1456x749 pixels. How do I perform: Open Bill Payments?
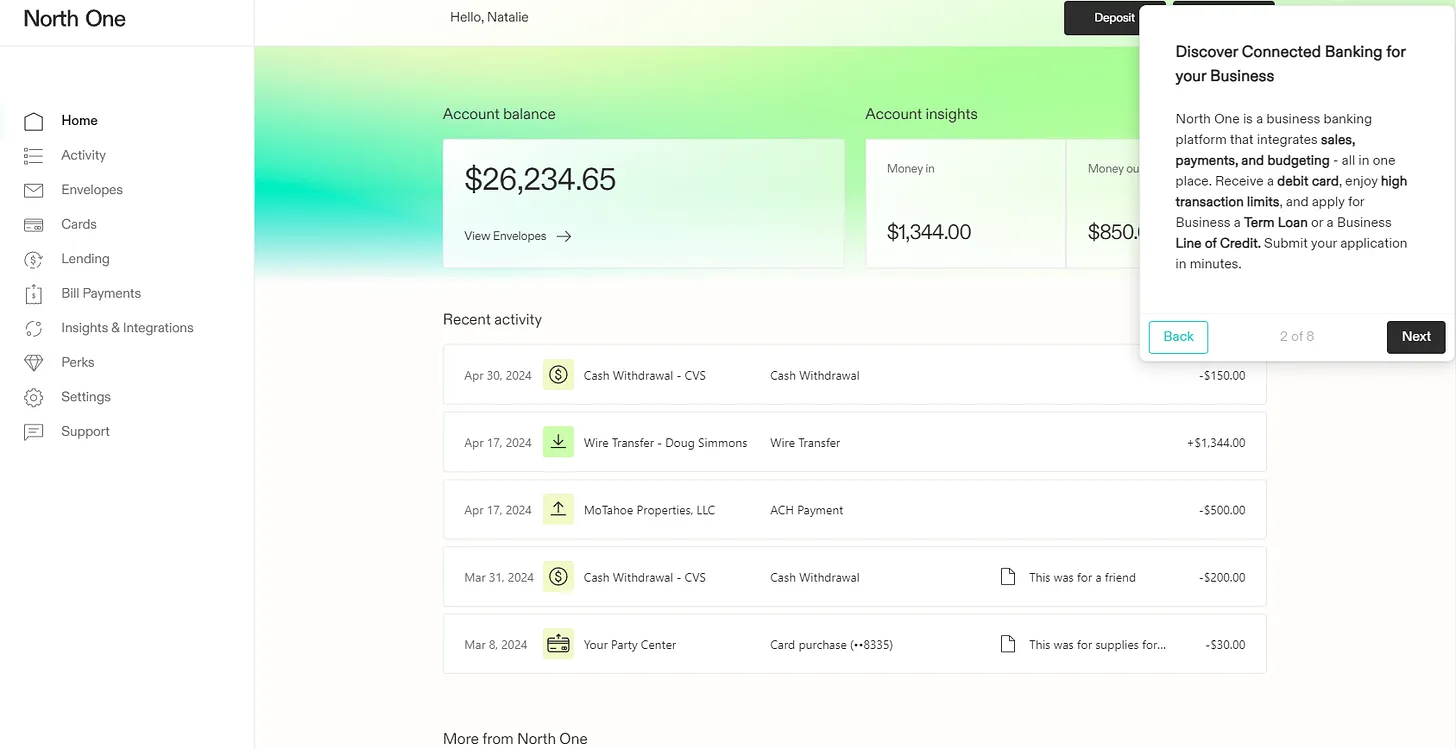101,293
